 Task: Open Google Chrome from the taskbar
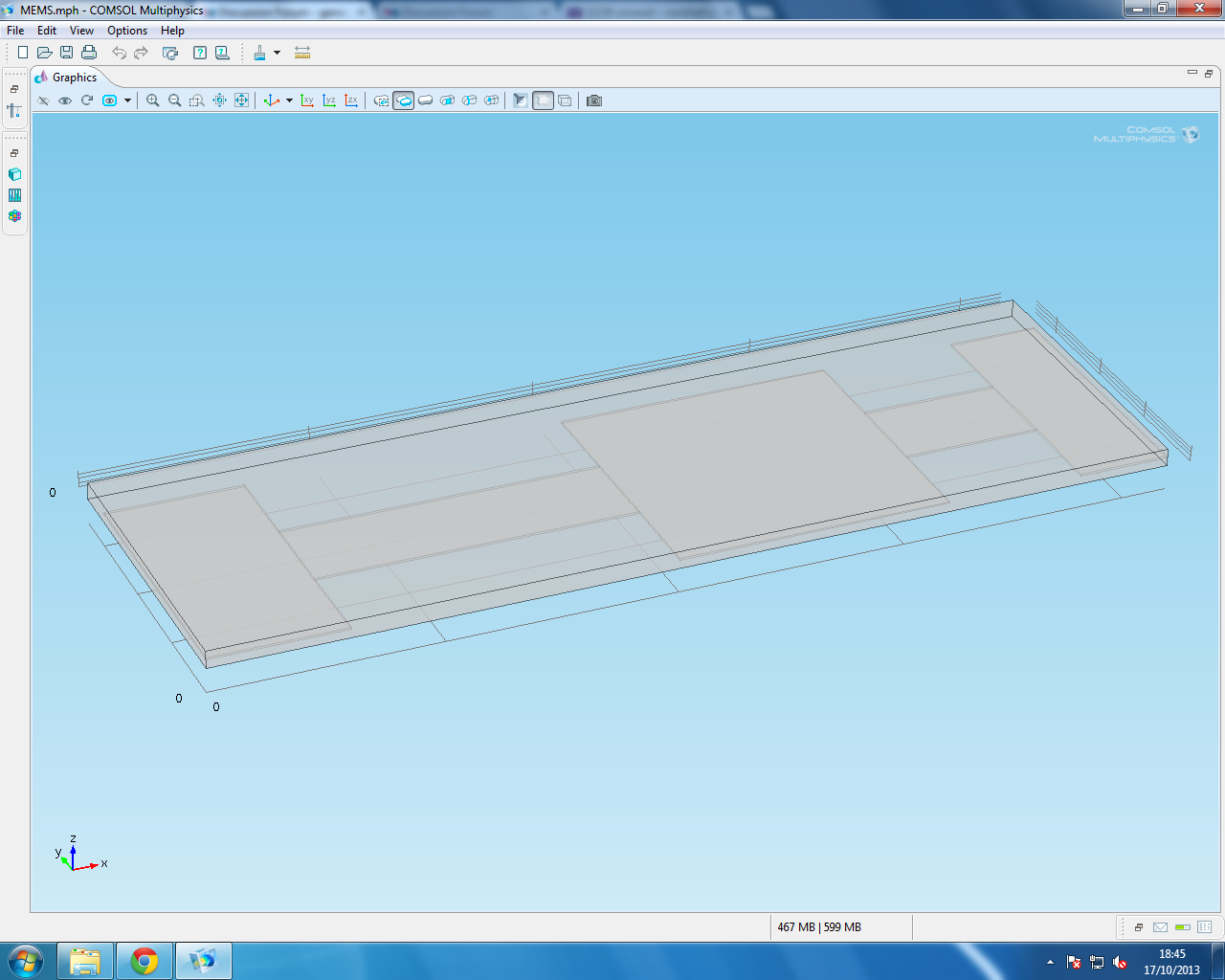pos(145,961)
